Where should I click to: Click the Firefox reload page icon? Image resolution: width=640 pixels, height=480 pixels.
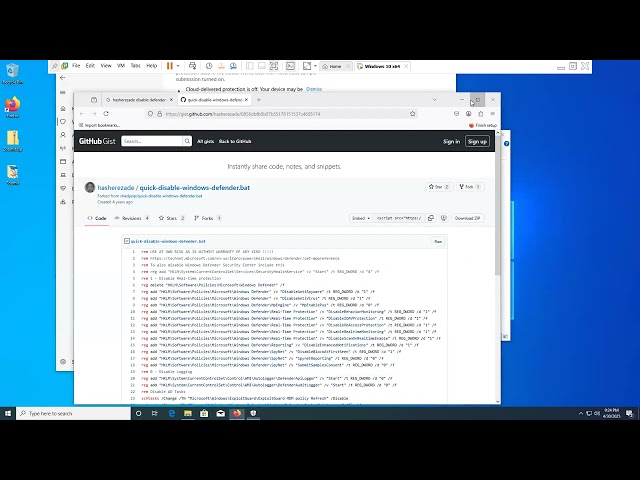106,113
